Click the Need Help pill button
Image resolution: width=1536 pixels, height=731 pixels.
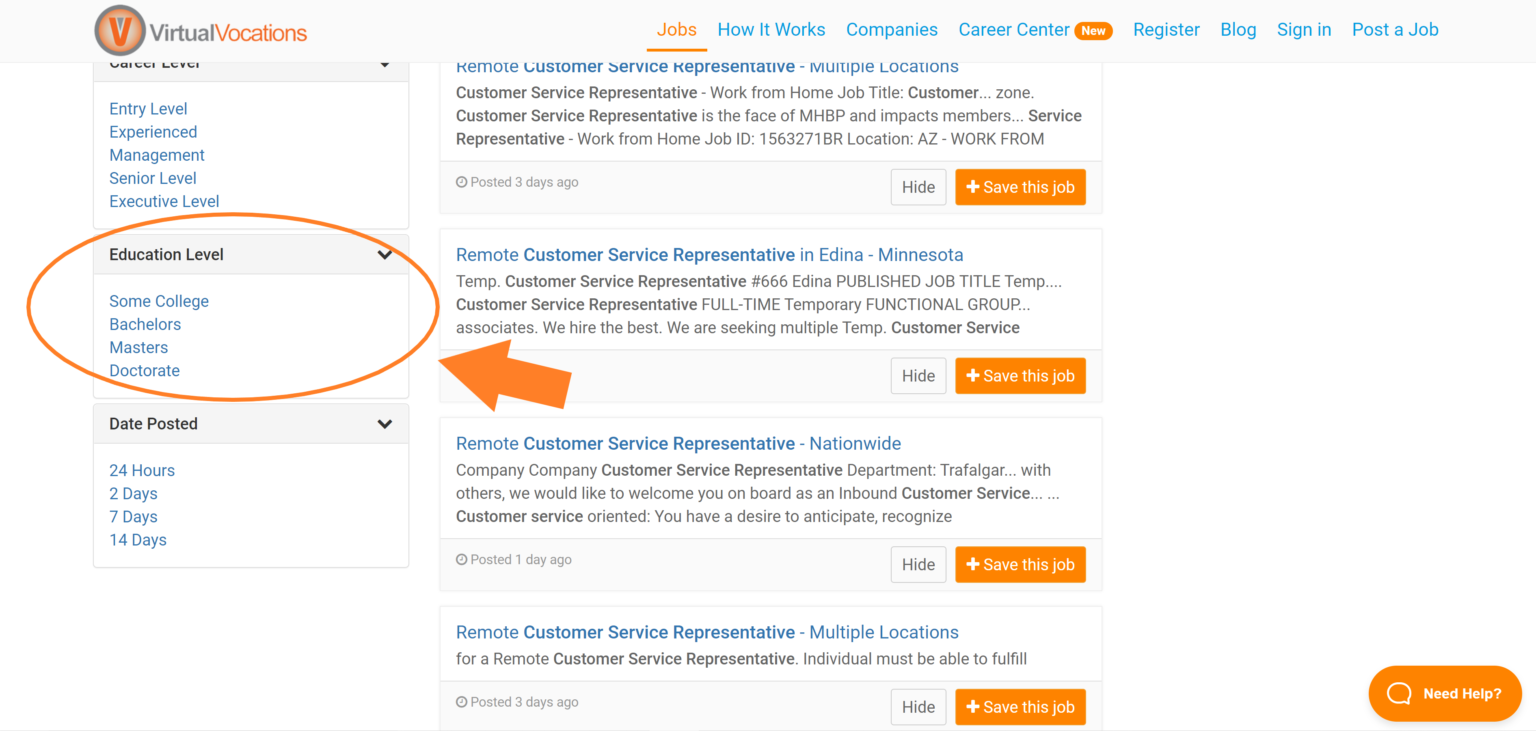[1444, 693]
